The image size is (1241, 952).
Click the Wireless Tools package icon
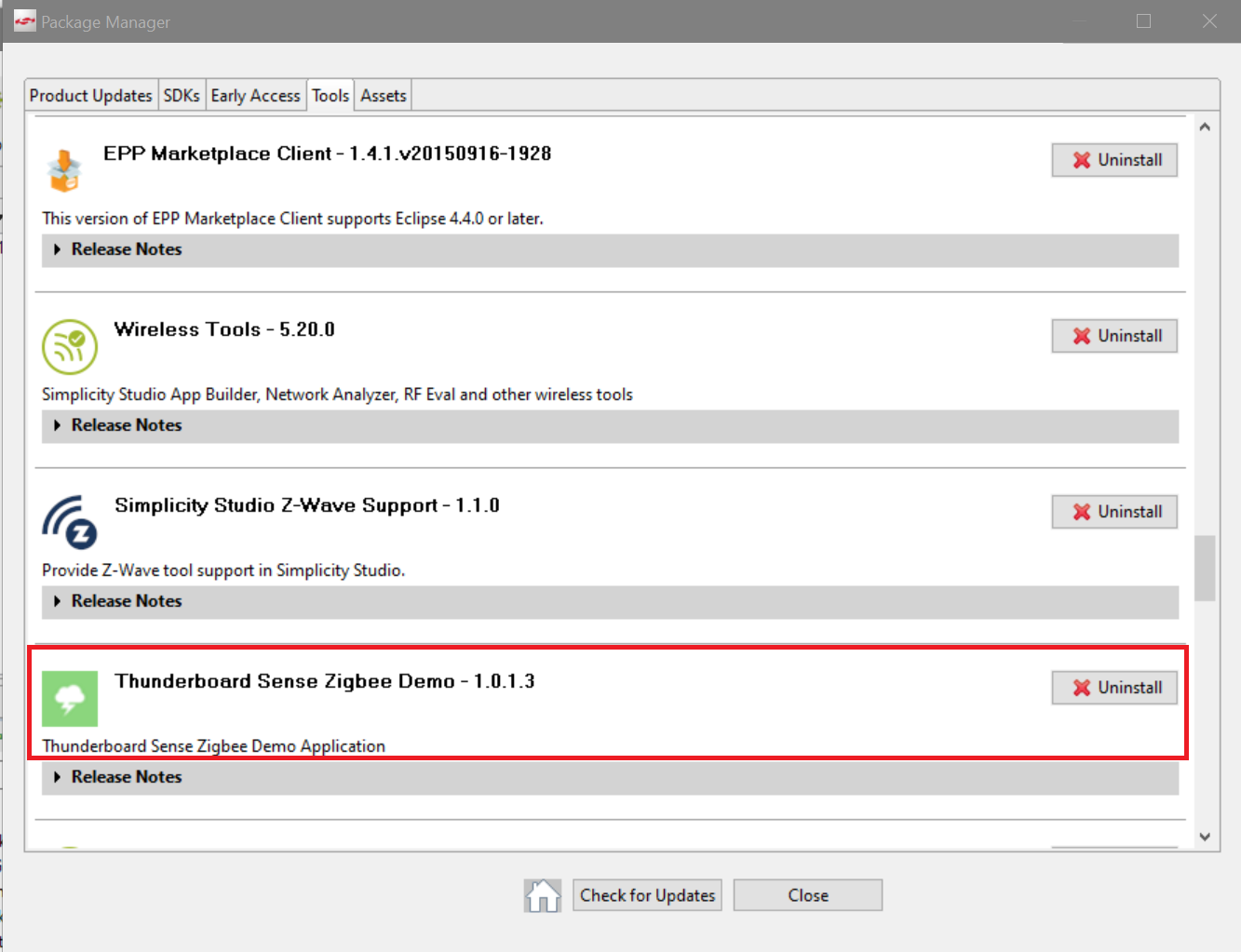(x=70, y=346)
